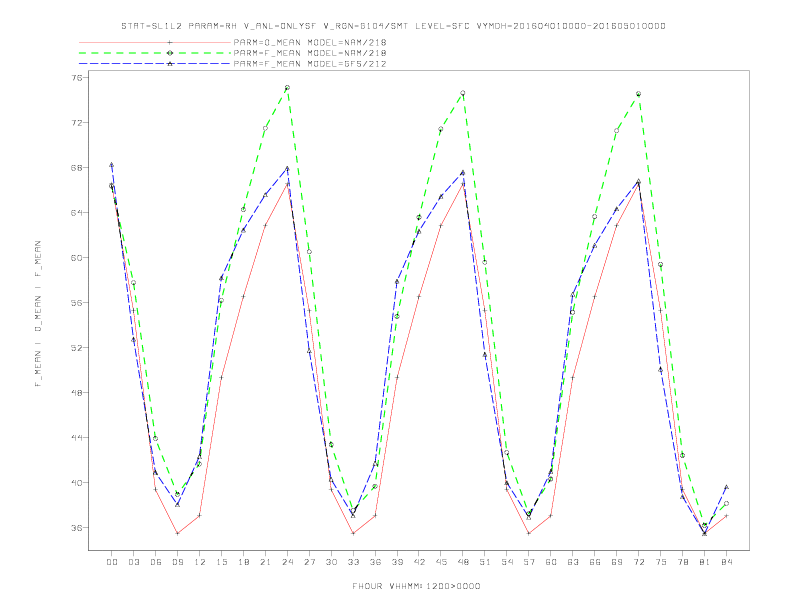Click forecast hour label 81 on x-axis
Screen dimensions: 792x612
point(705,562)
